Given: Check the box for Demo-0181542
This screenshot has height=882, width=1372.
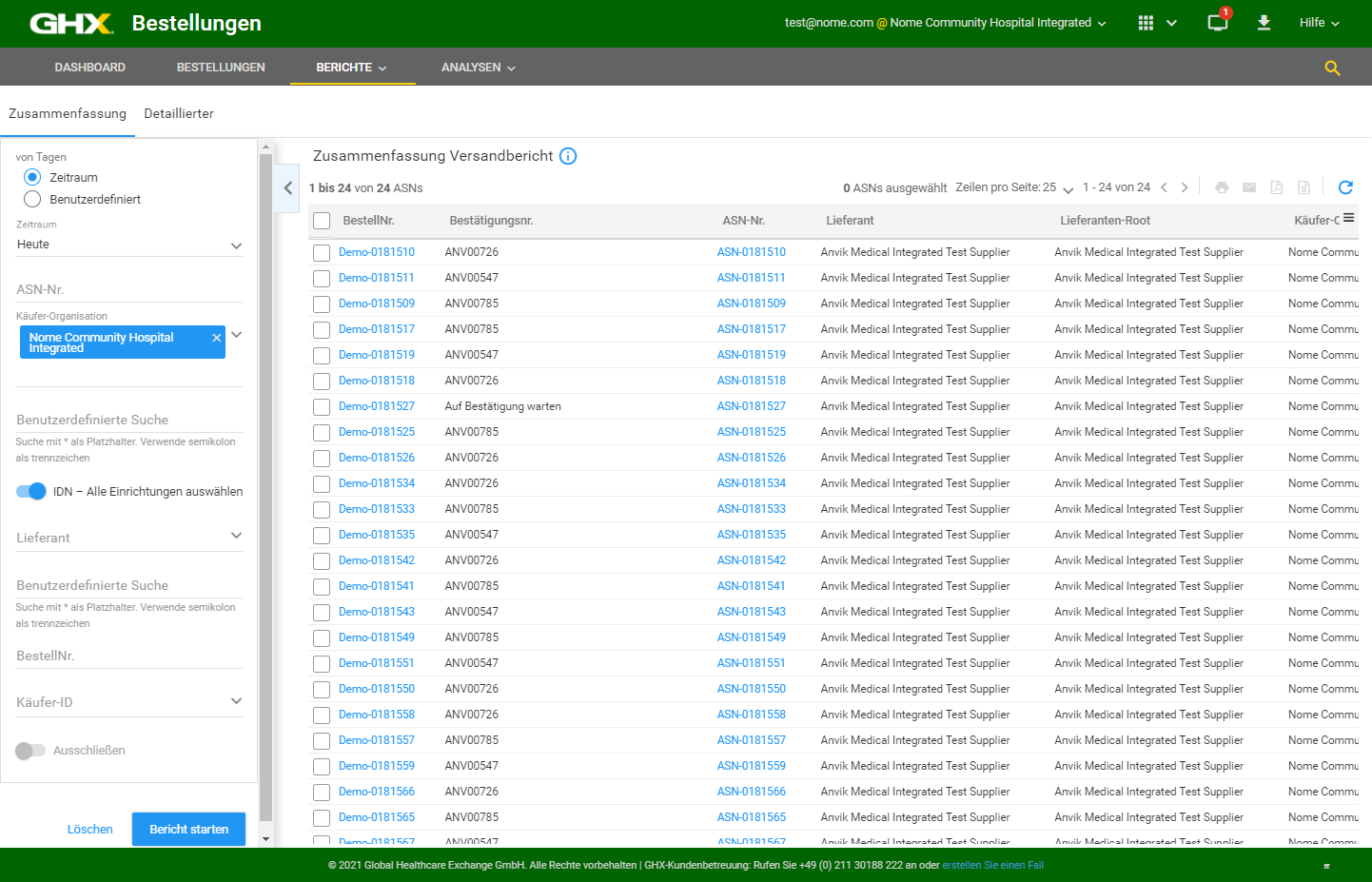Looking at the screenshot, I should [322, 561].
